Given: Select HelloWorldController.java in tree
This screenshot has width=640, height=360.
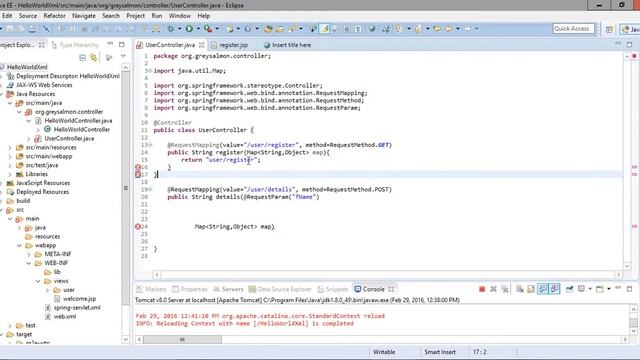Looking at the screenshot, I should point(74,121).
